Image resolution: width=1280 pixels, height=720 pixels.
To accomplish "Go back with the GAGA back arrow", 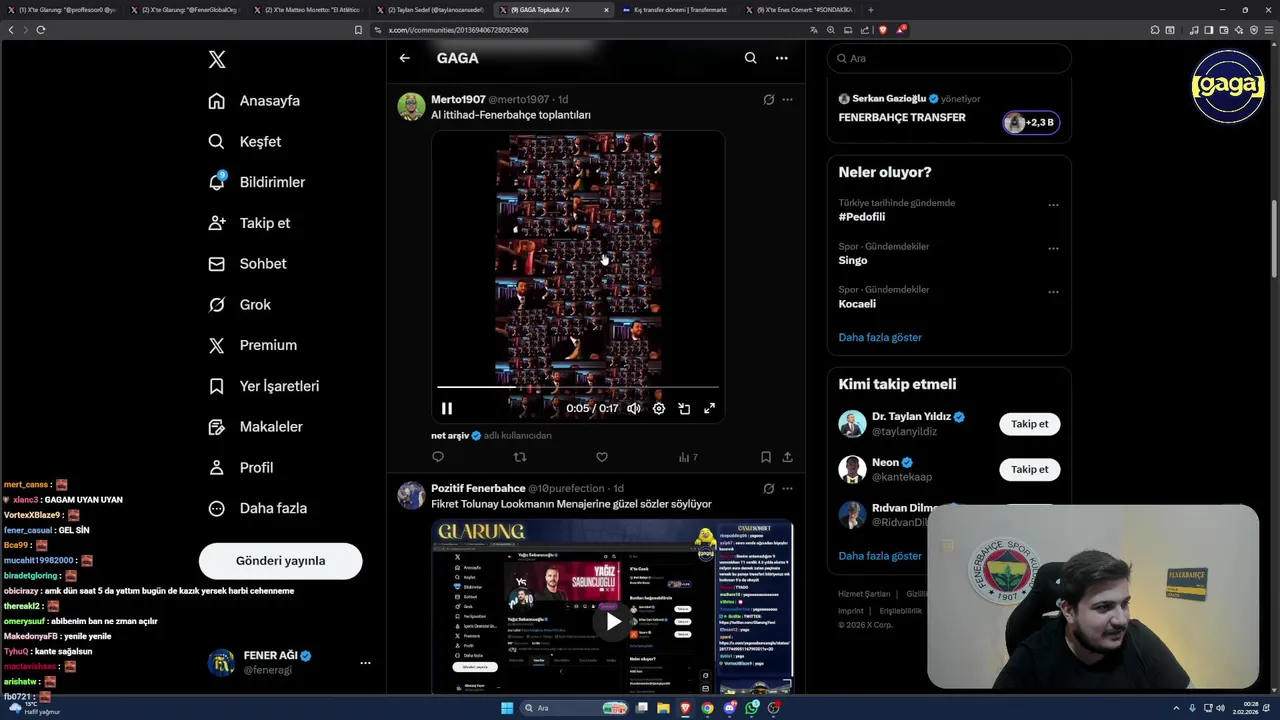I will pos(405,58).
